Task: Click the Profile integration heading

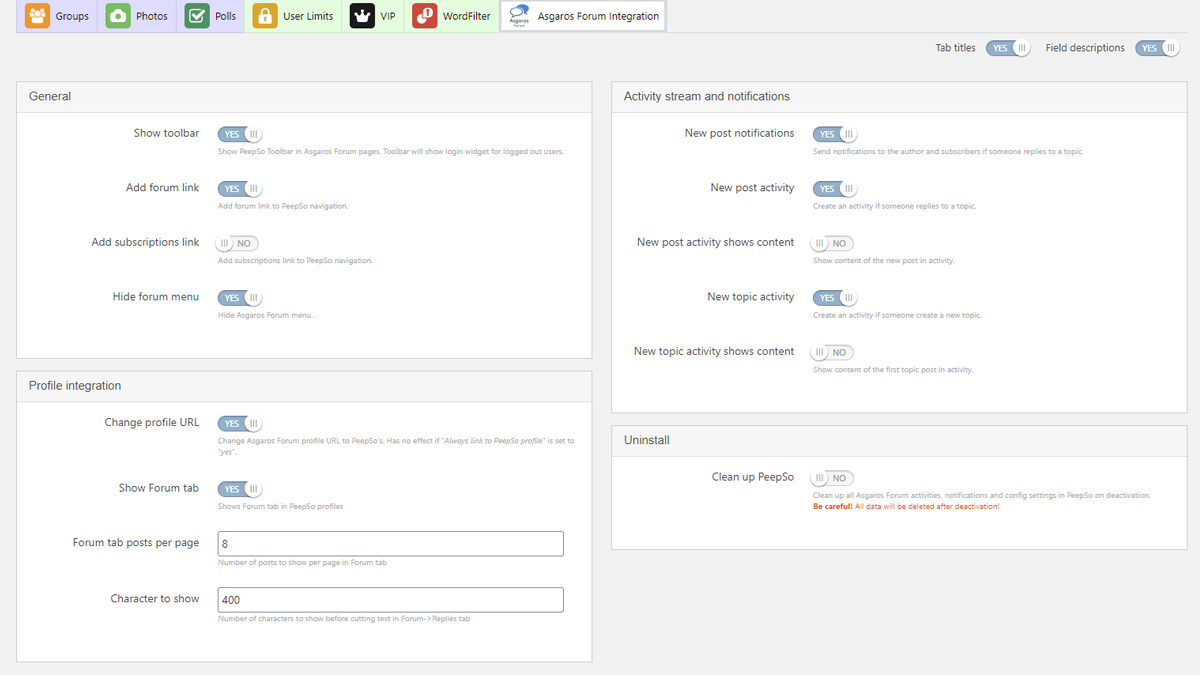Action: click(75, 386)
